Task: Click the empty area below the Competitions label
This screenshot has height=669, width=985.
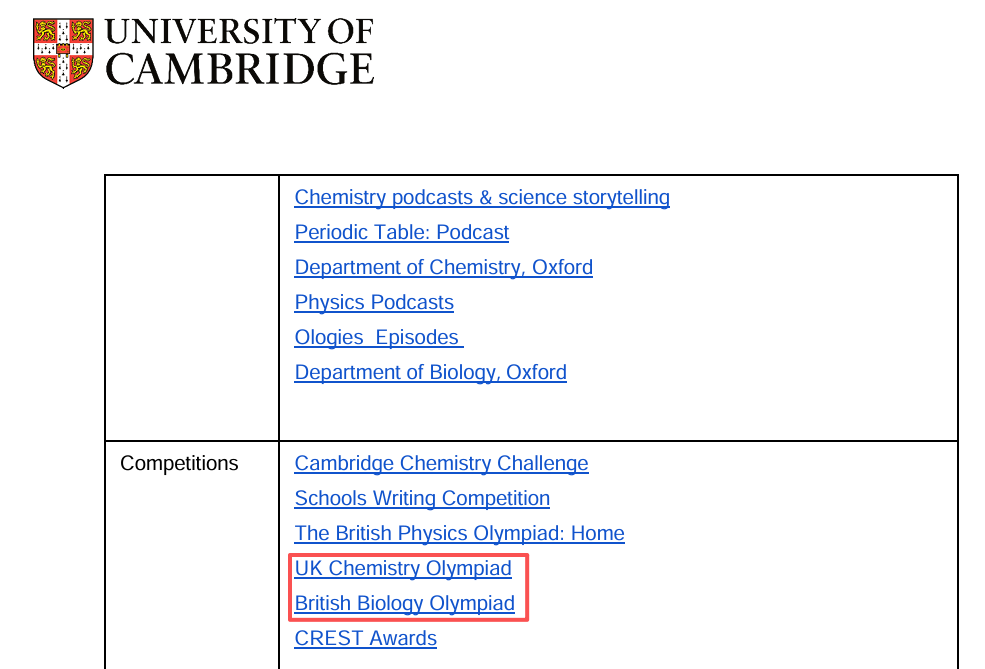Action: 191,570
